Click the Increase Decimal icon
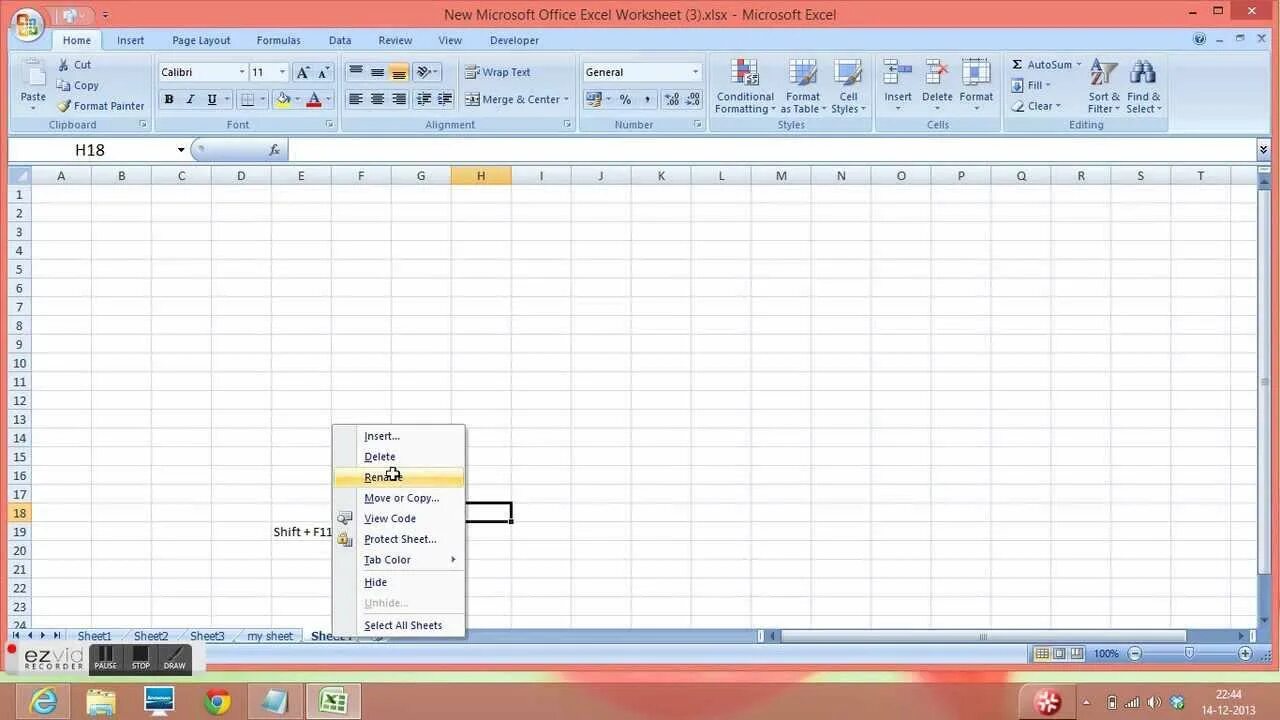The width and height of the screenshot is (1280, 720). [x=671, y=100]
